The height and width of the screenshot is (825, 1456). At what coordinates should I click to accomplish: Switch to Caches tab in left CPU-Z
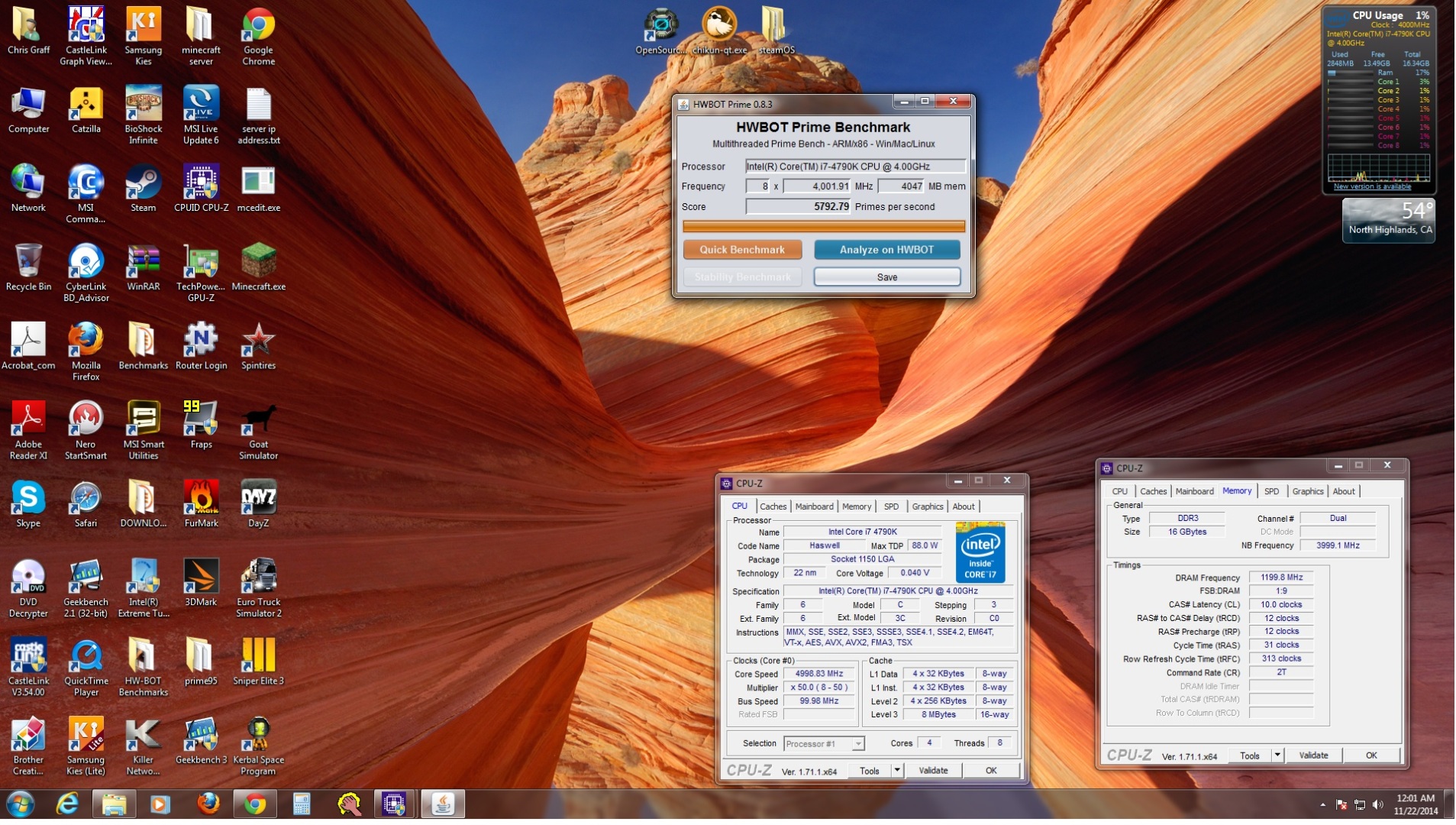(773, 507)
